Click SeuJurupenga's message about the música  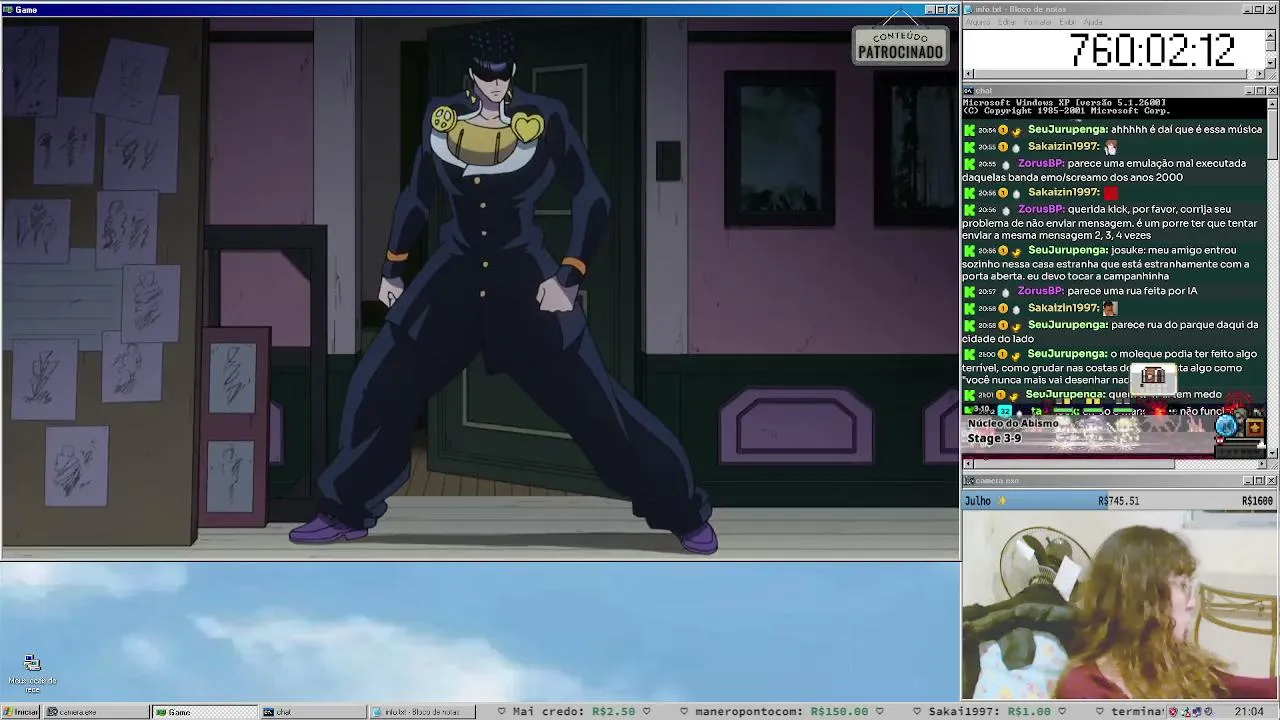pos(1112,130)
